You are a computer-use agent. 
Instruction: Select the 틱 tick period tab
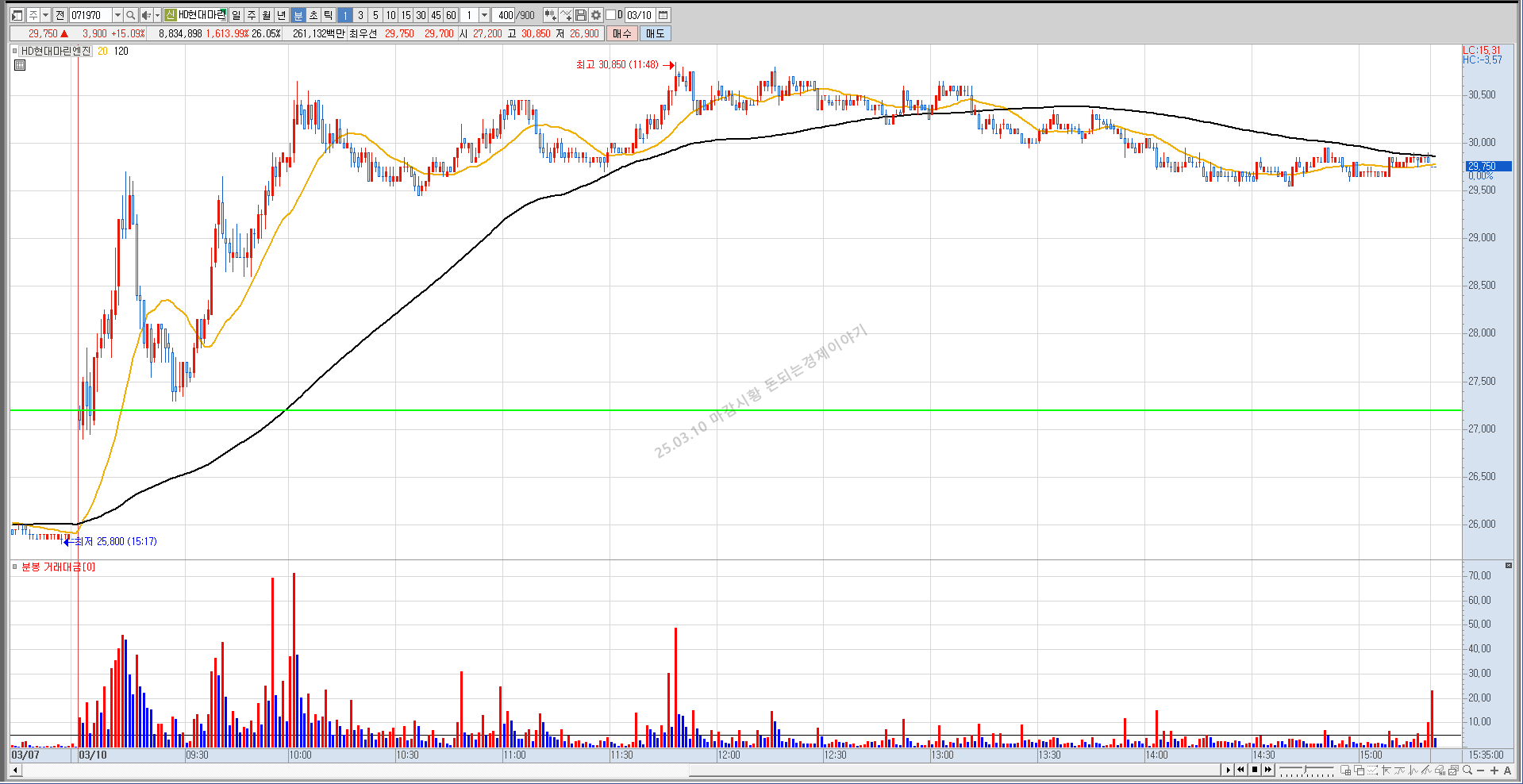pyautogui.click(x=328, y=15)
